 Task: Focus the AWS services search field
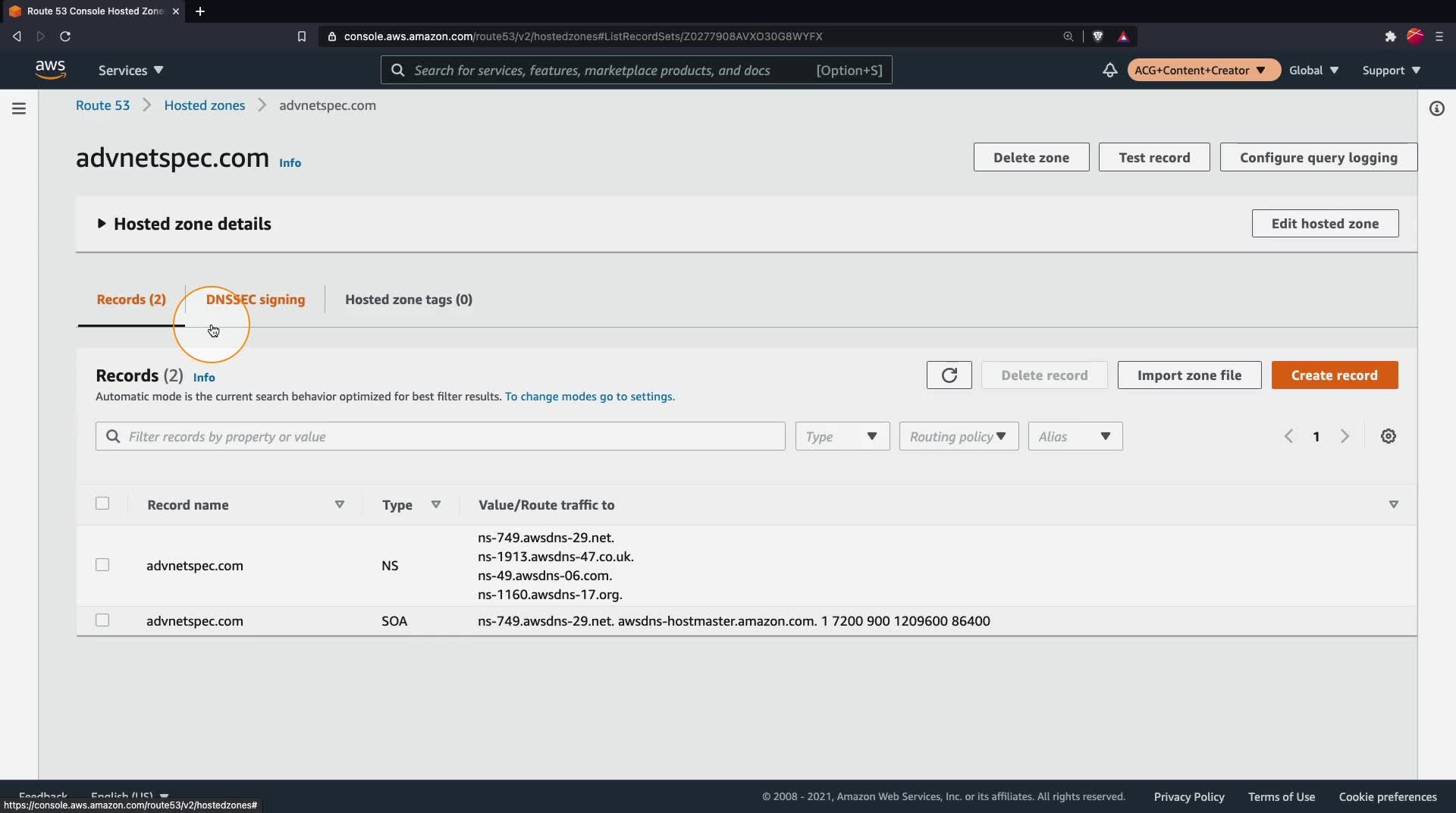coord(636,70)
